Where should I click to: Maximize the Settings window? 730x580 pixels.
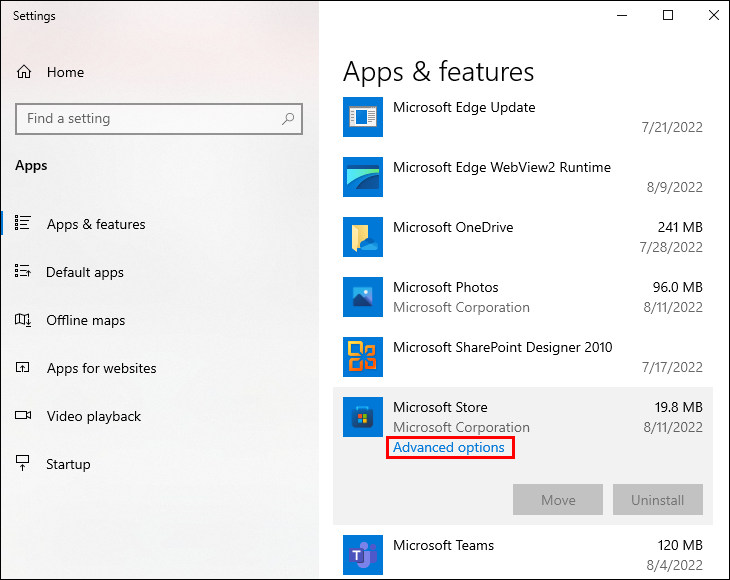point(668,15)
